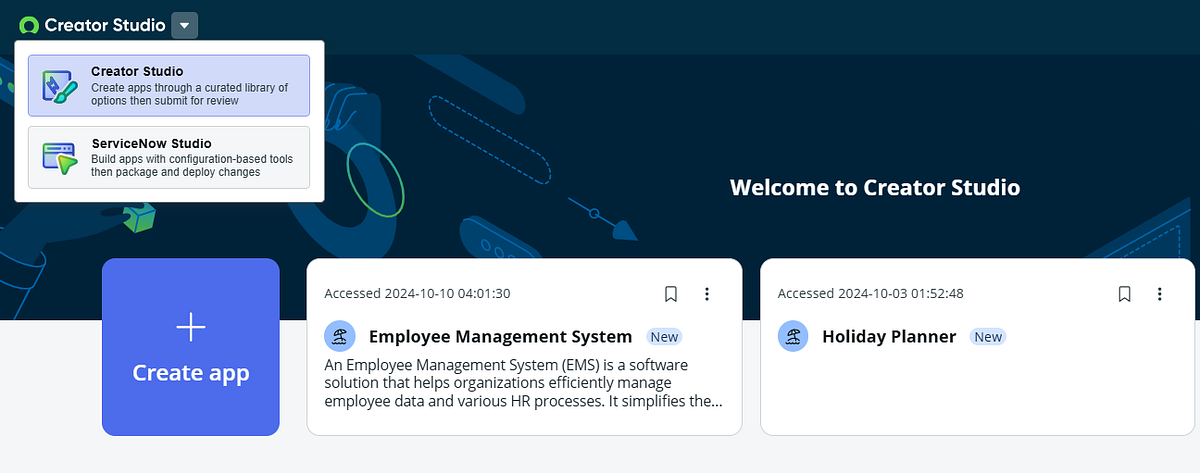Screen dimensions: 1200x473
Task: Click the Creator Studio paintbrush icon
Action: (x=60, y=87)
